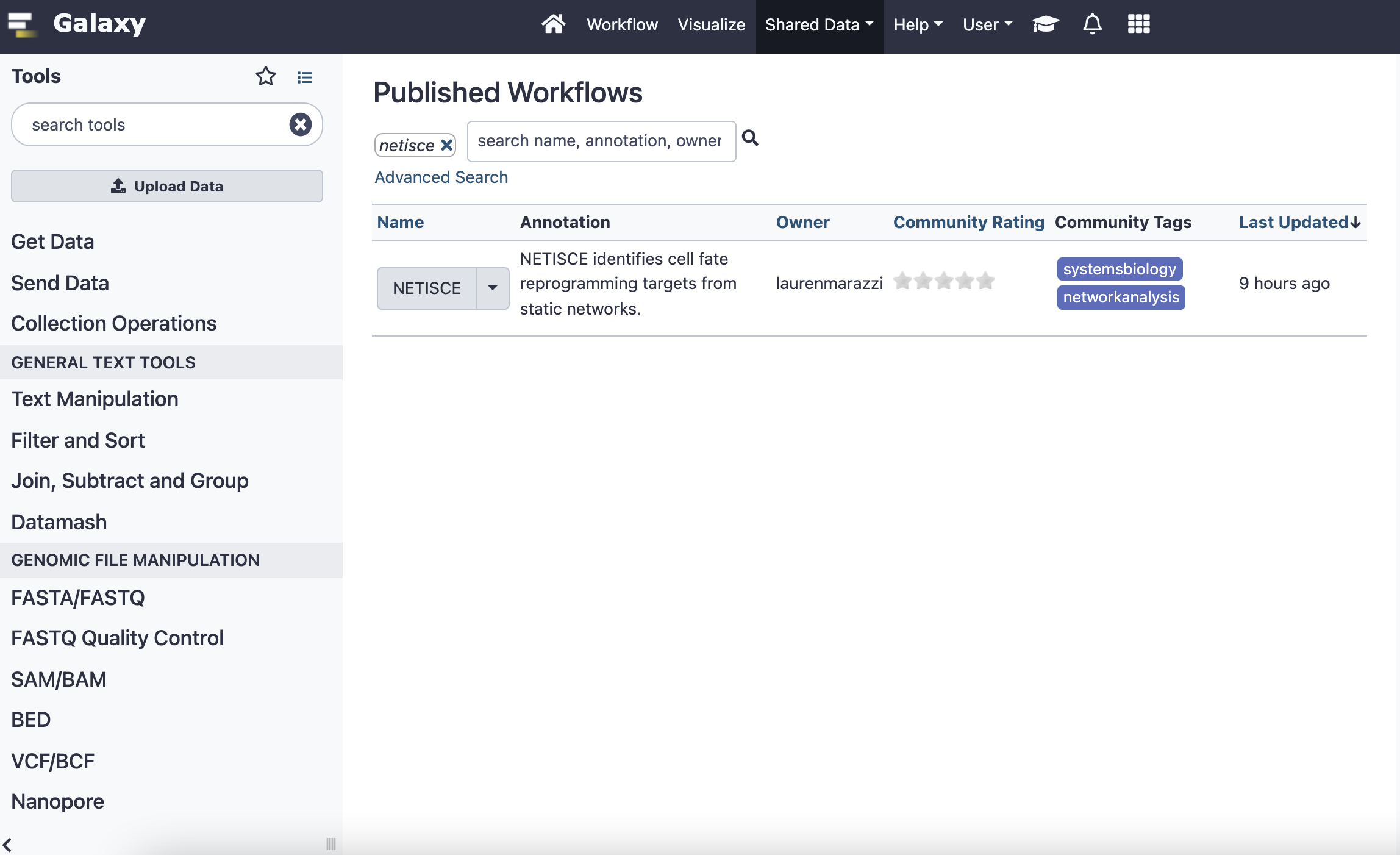Expand Filter and Sort tool section

(77, 440)
